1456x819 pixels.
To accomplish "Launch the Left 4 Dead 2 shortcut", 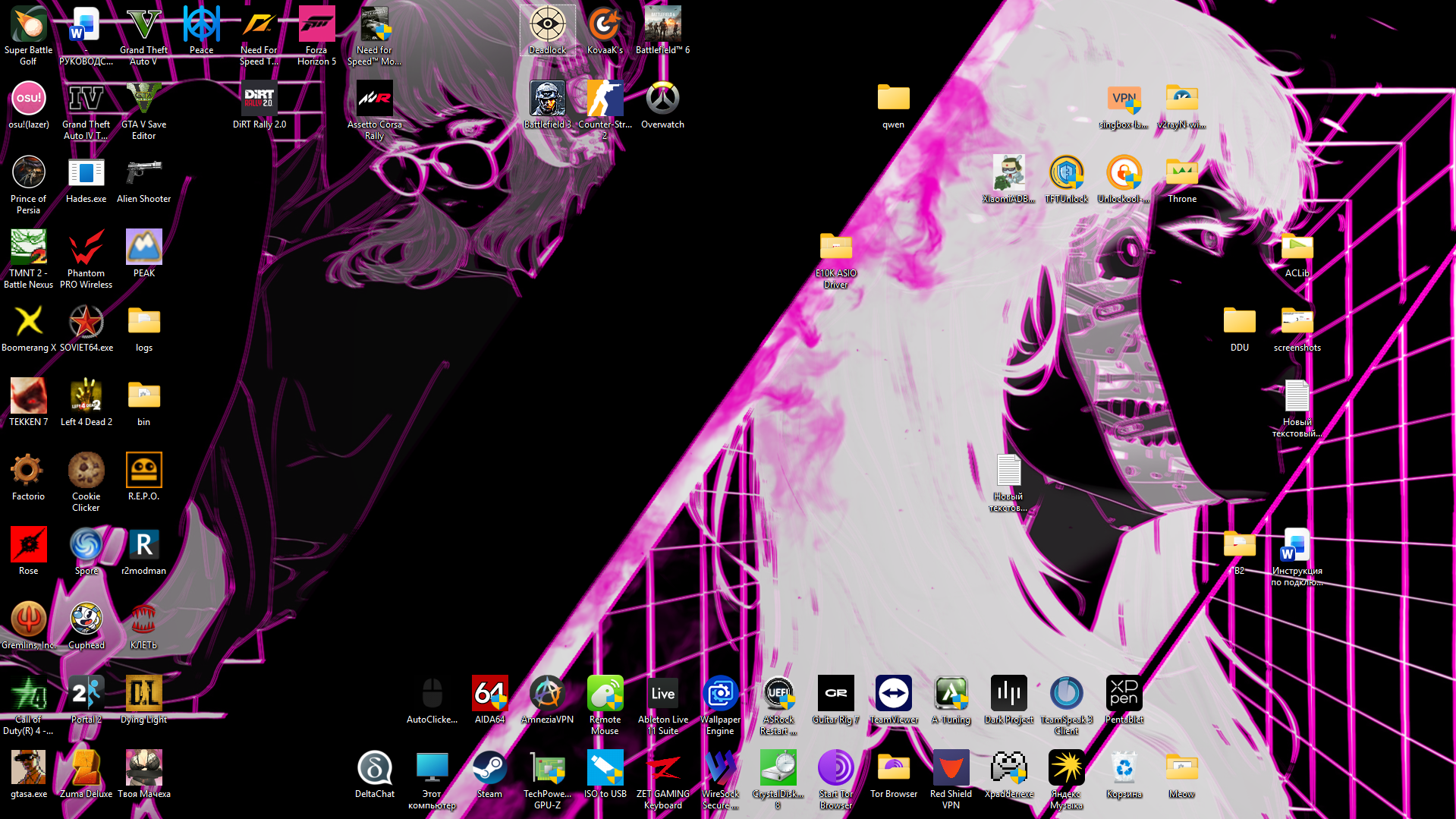I will 86,402.
